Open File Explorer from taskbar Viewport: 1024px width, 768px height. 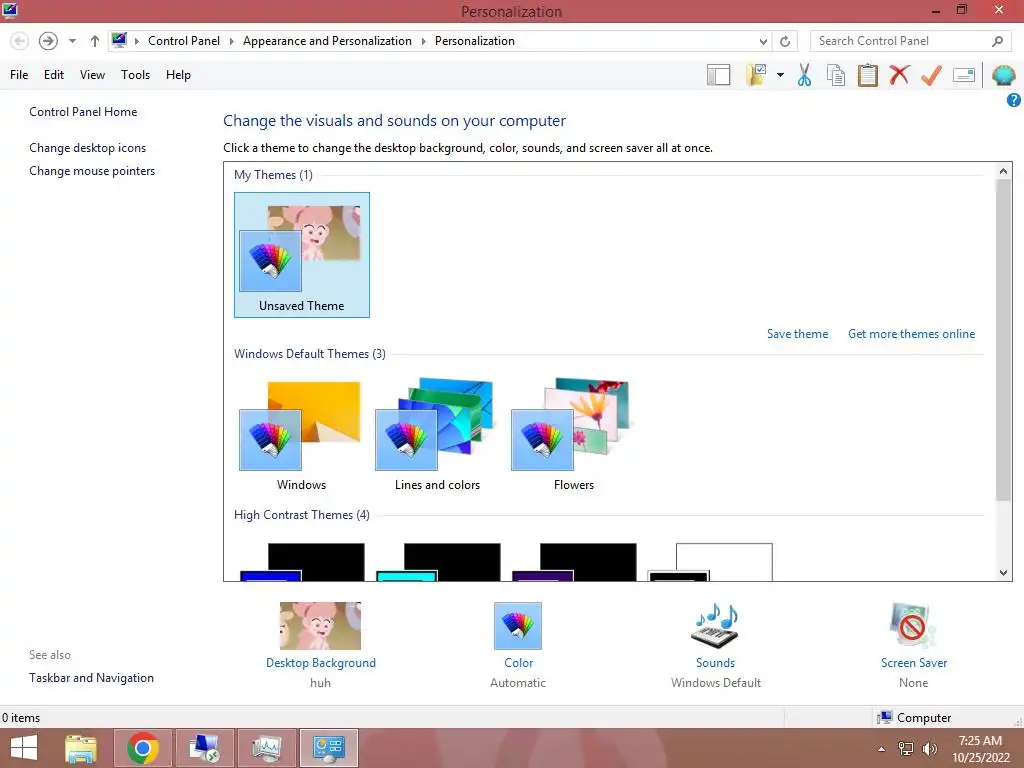tap(81, 748)
